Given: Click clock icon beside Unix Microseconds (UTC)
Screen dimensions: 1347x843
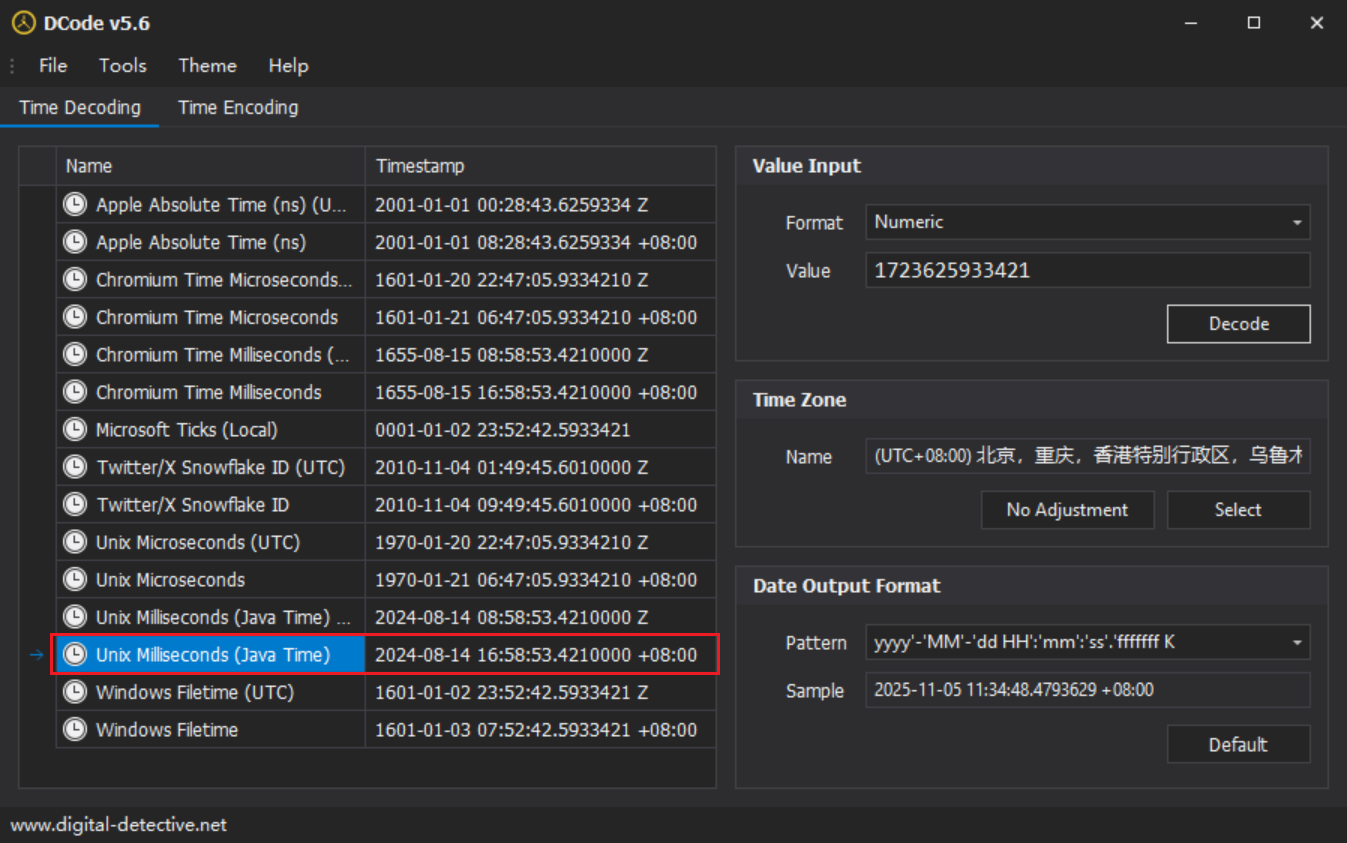Looking at the screenshot, I should pos(75,542).
